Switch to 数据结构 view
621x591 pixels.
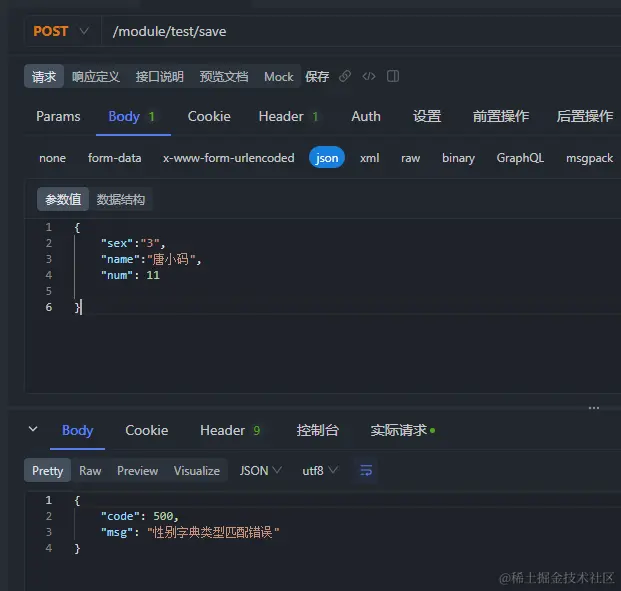pos(121,199)
